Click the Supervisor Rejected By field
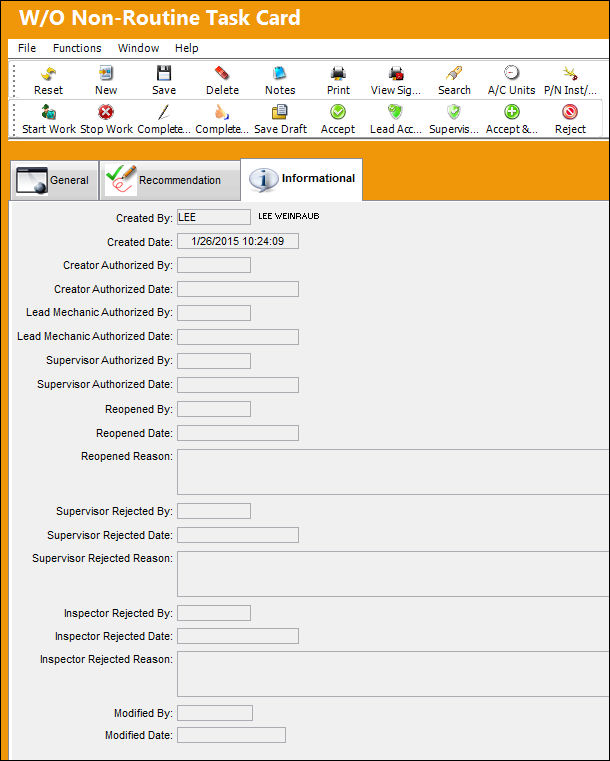This screenshot has height=761, width=610. pos(214,511)
